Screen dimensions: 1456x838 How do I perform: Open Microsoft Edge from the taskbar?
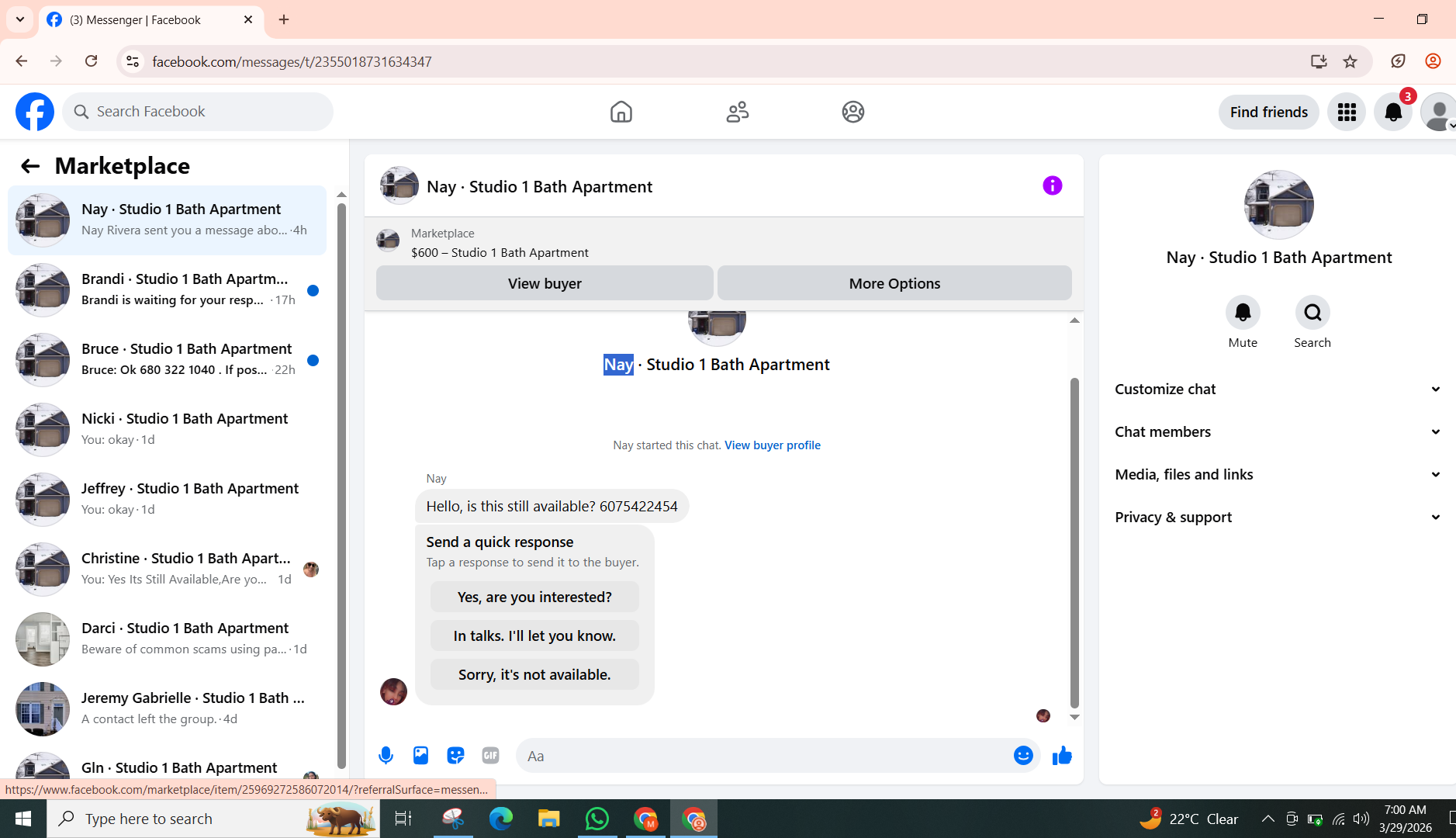tap(501, 819)
